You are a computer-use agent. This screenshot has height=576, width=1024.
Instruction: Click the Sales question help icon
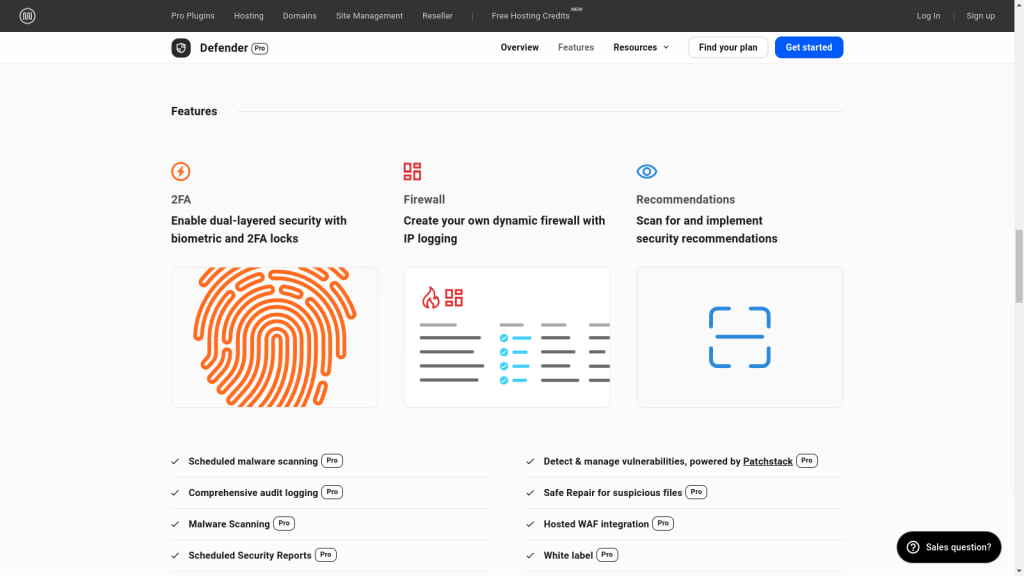[912, 547]
